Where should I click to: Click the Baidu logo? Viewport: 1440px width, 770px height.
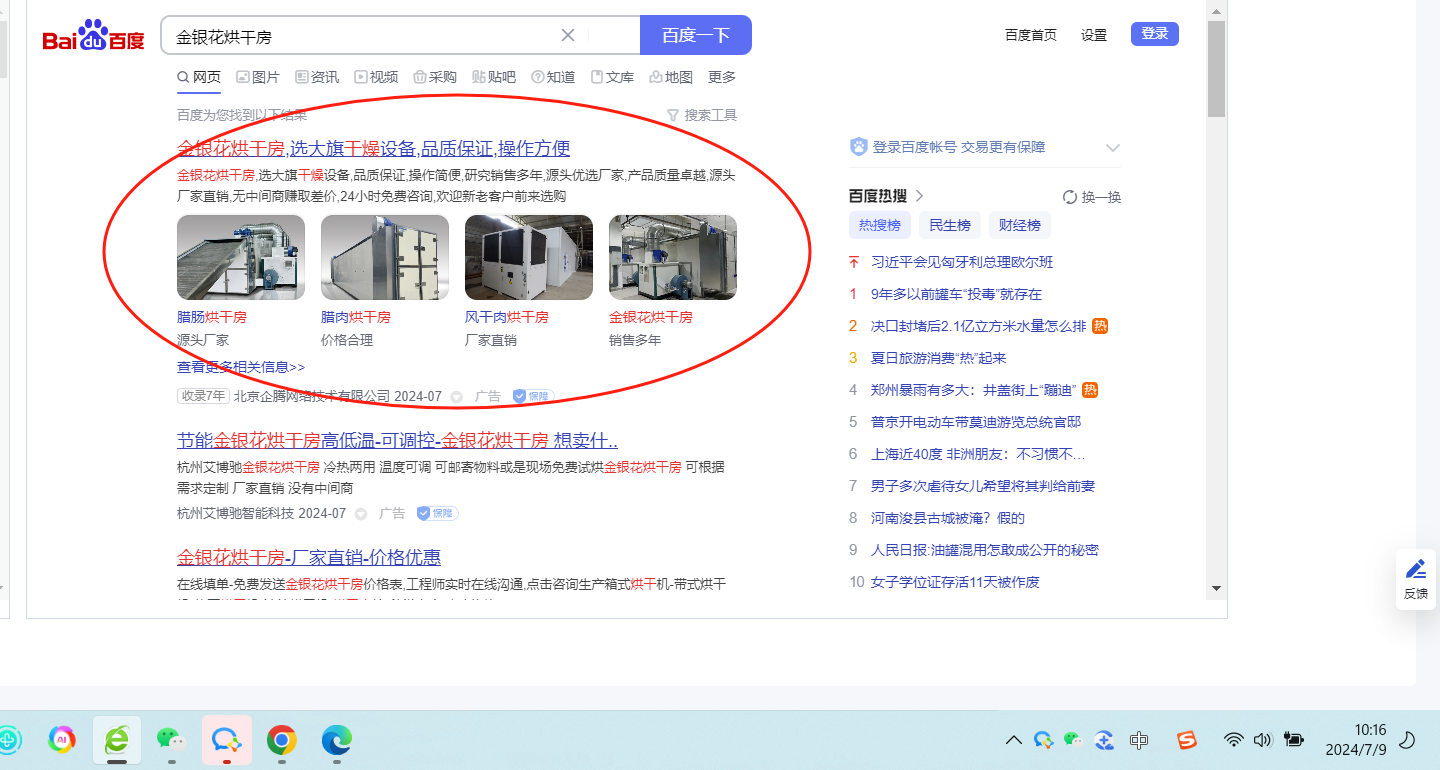(94, 36)
